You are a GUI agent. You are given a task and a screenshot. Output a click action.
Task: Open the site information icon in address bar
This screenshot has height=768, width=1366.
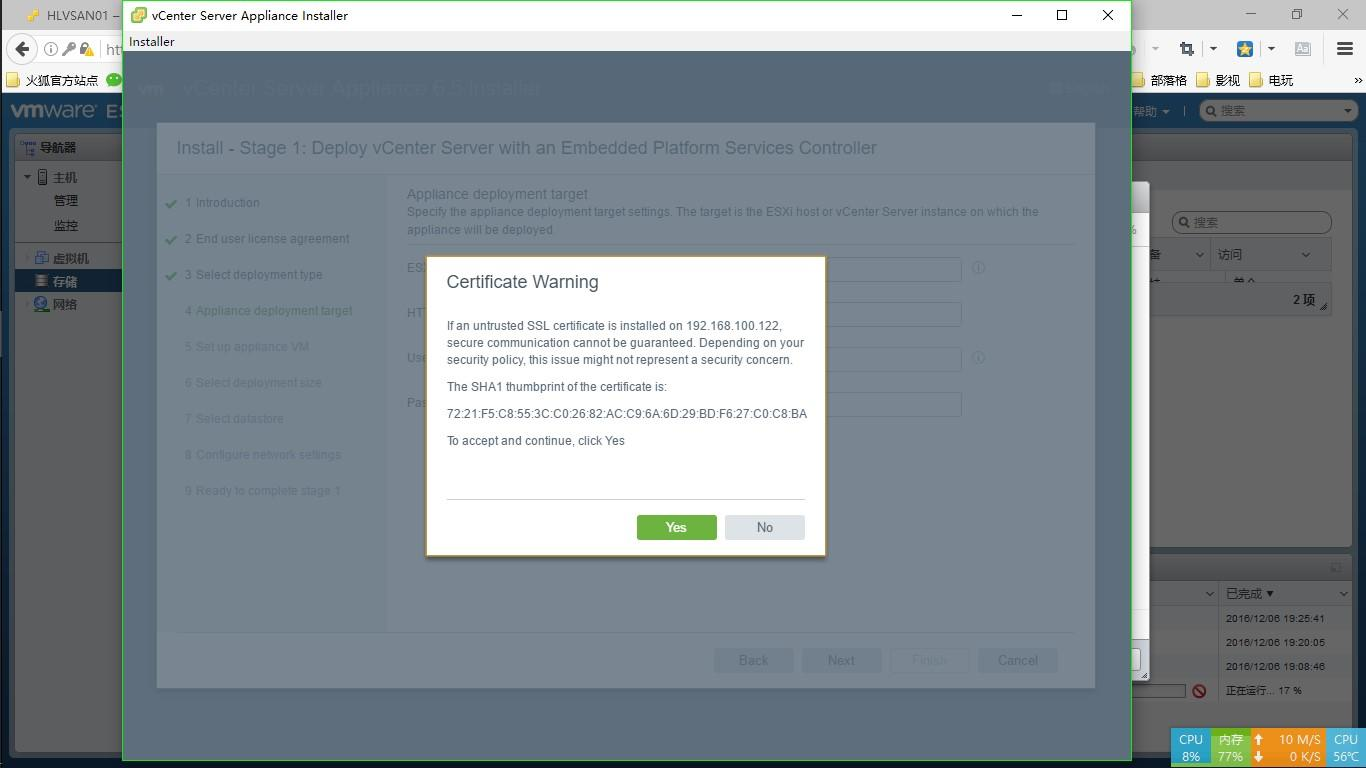pos(50,49)
